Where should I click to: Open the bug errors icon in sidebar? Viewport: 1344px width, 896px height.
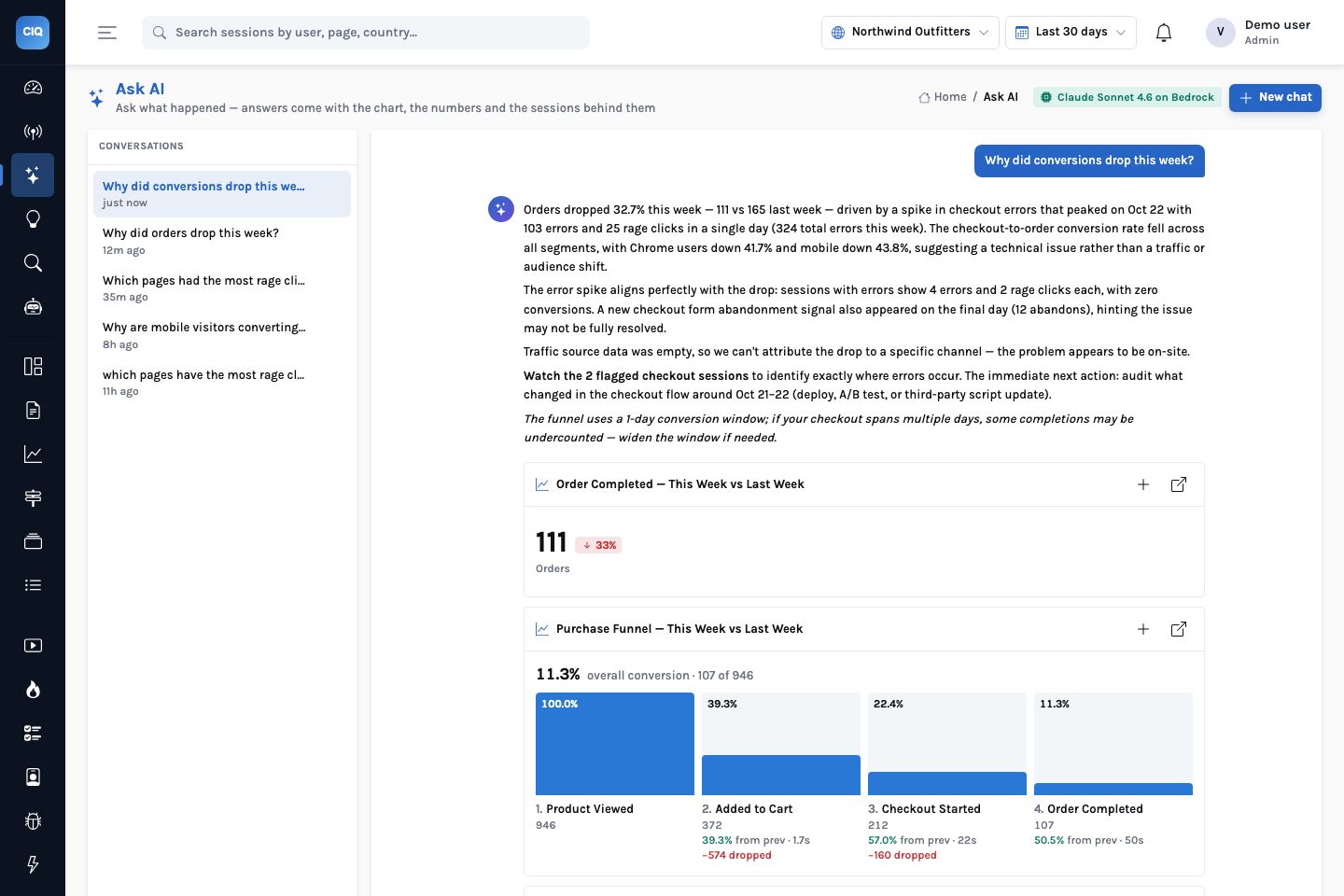(33, 820)
